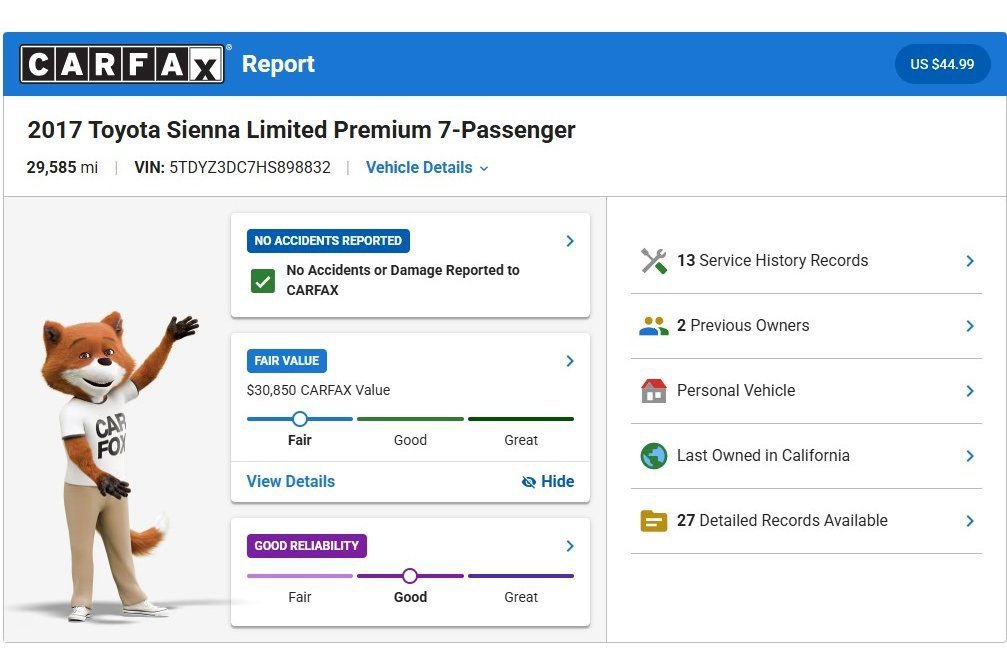Click Great label under reliability scale
Screen dimensions: 1007x671
pos(521,597)
